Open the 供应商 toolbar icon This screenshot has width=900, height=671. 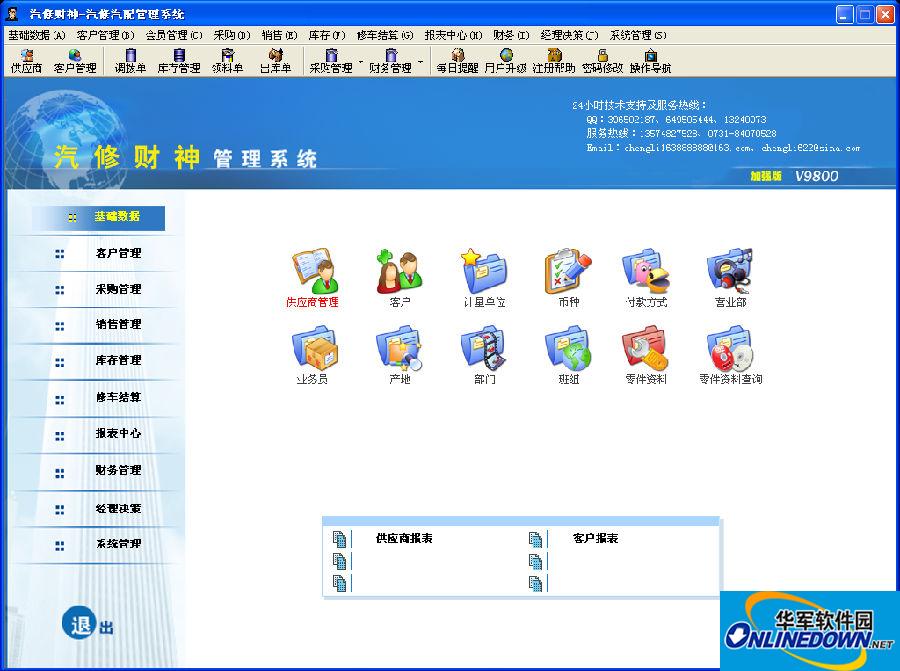tap(26, 61)
